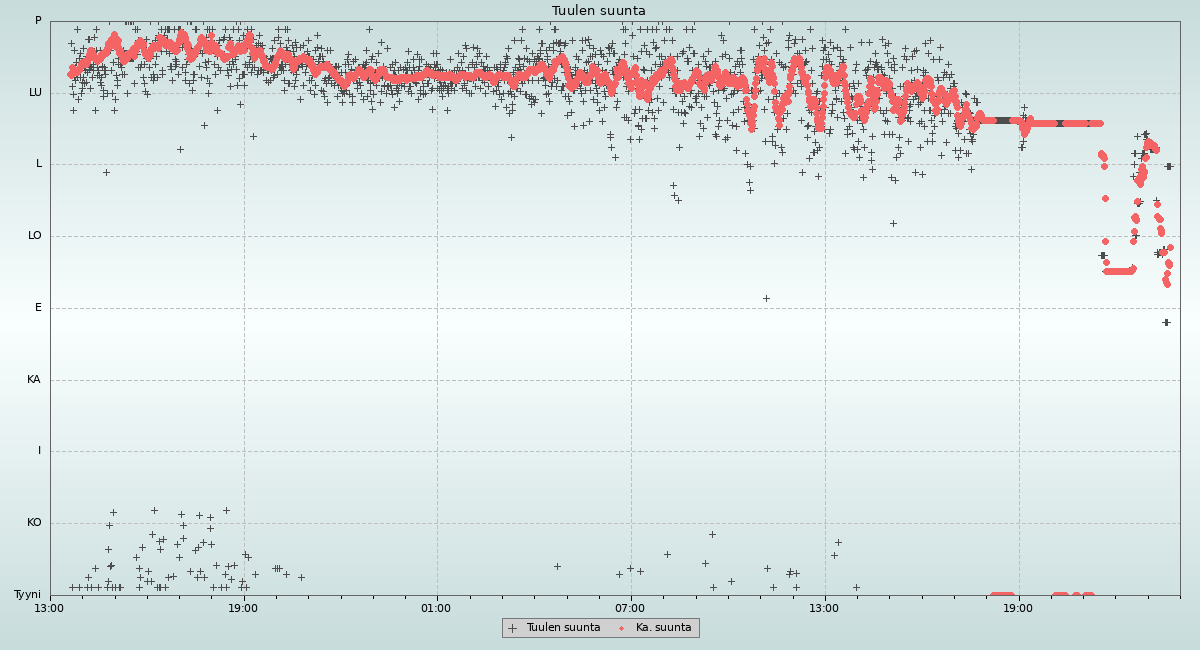Click the plus marker icon in the legend
Viewport: 1200px width, 650px height.
click(x=513, y=628)
